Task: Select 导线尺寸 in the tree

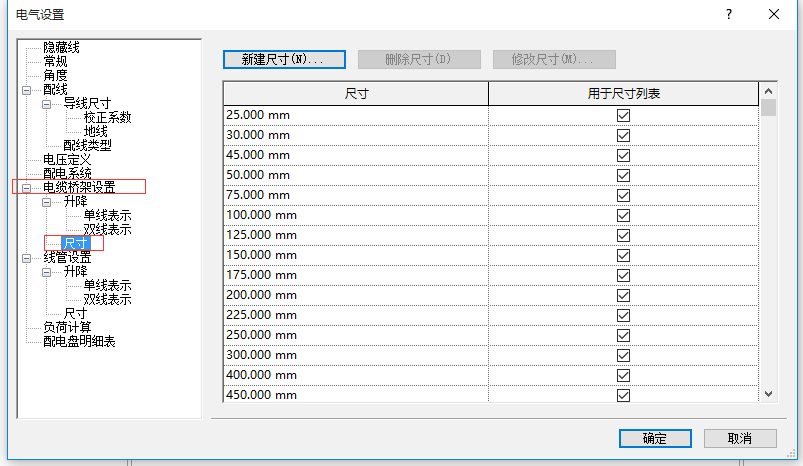Action: (x=87, y=103)
